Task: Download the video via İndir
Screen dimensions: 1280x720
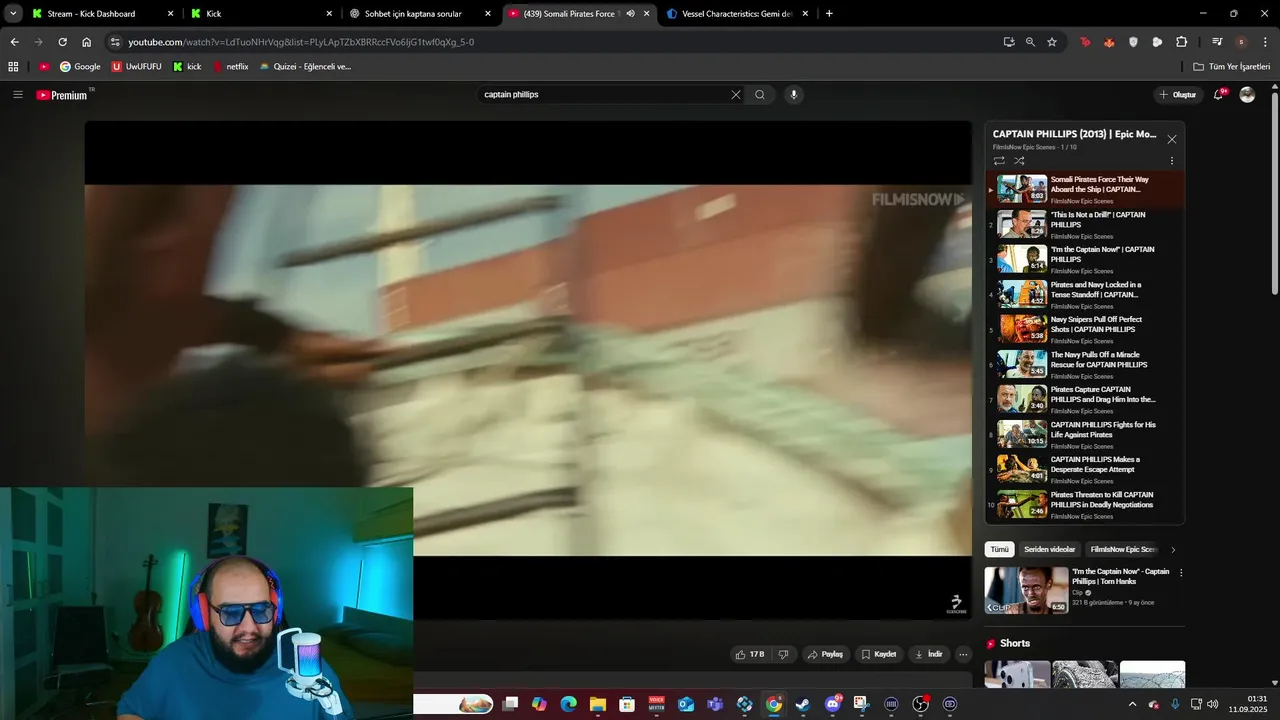Action: pos(929,655)
